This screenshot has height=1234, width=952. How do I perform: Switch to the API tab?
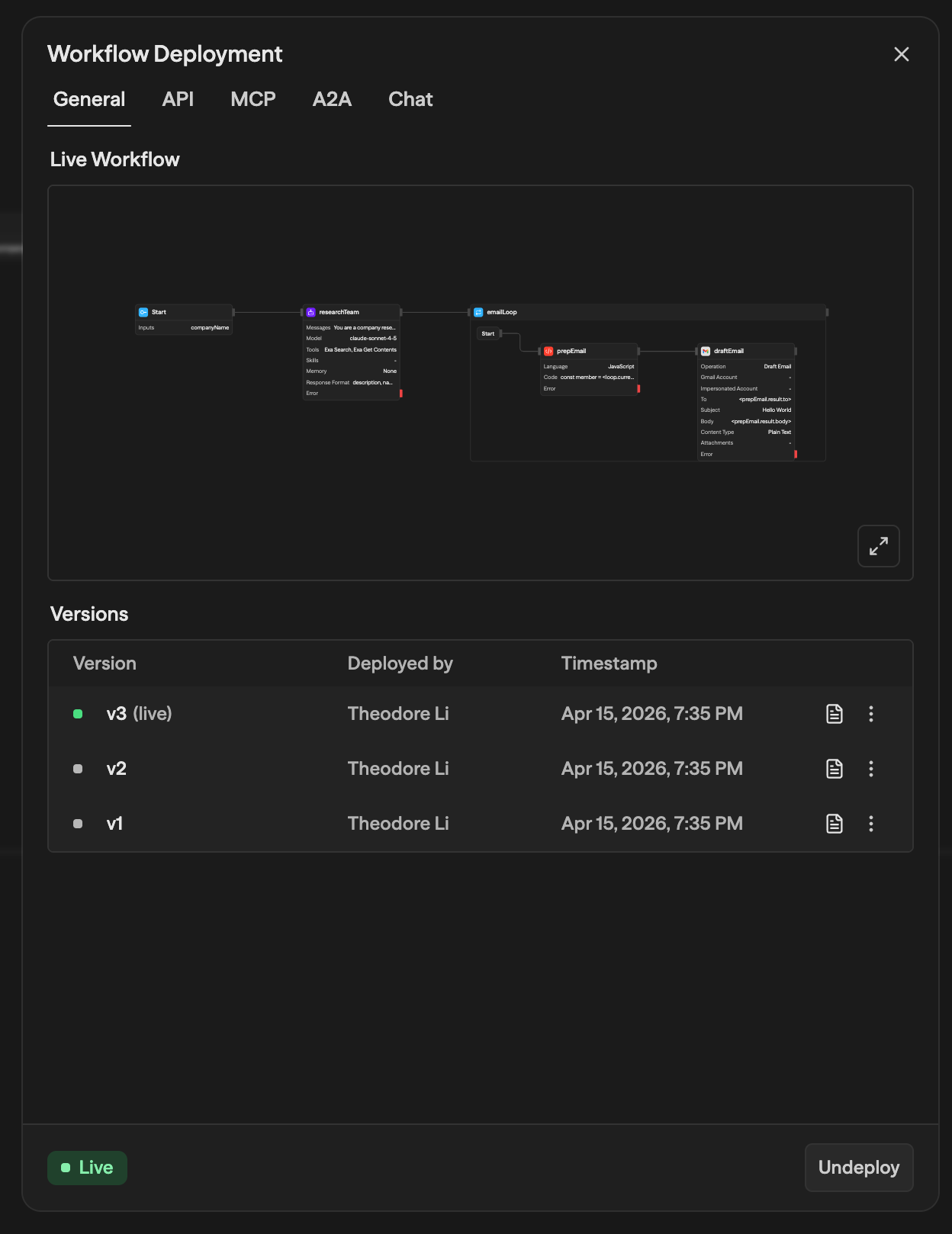178,99
